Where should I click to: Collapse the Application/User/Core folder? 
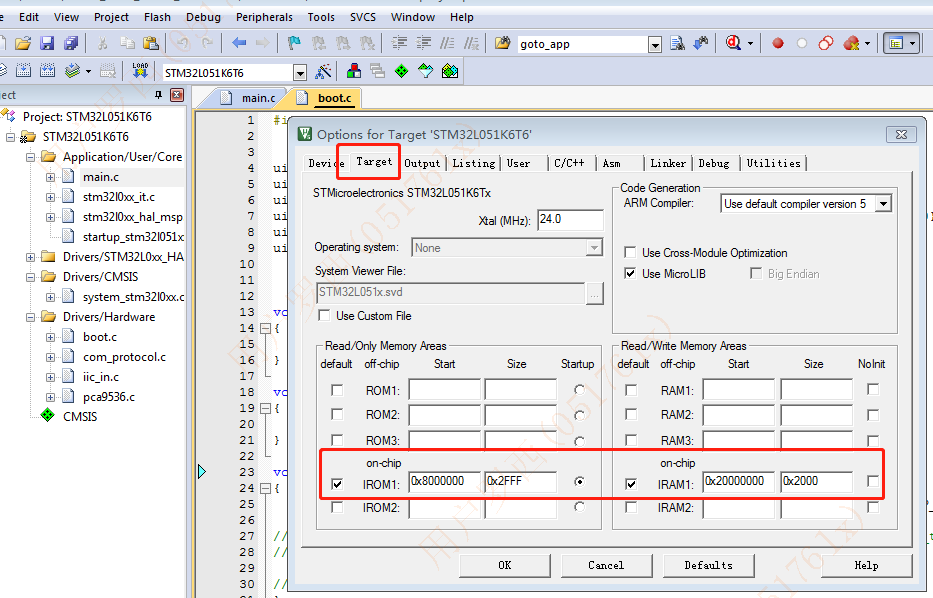coord(30,157)
